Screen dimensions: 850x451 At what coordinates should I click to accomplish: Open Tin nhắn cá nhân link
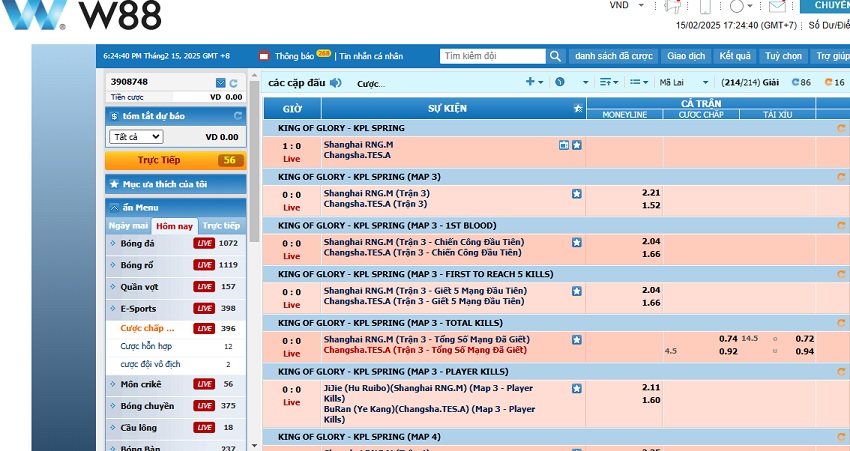[371, 56]
